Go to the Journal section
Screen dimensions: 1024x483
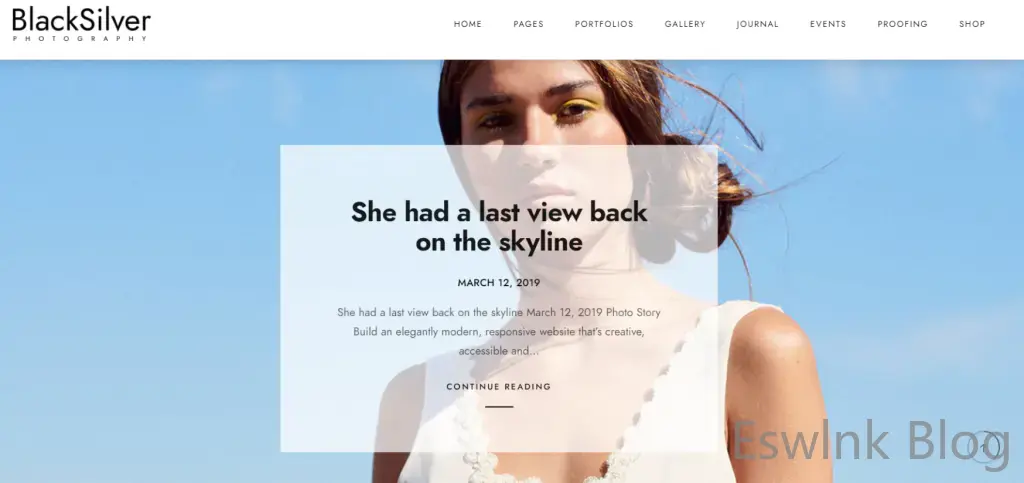[x=758, y=24]
